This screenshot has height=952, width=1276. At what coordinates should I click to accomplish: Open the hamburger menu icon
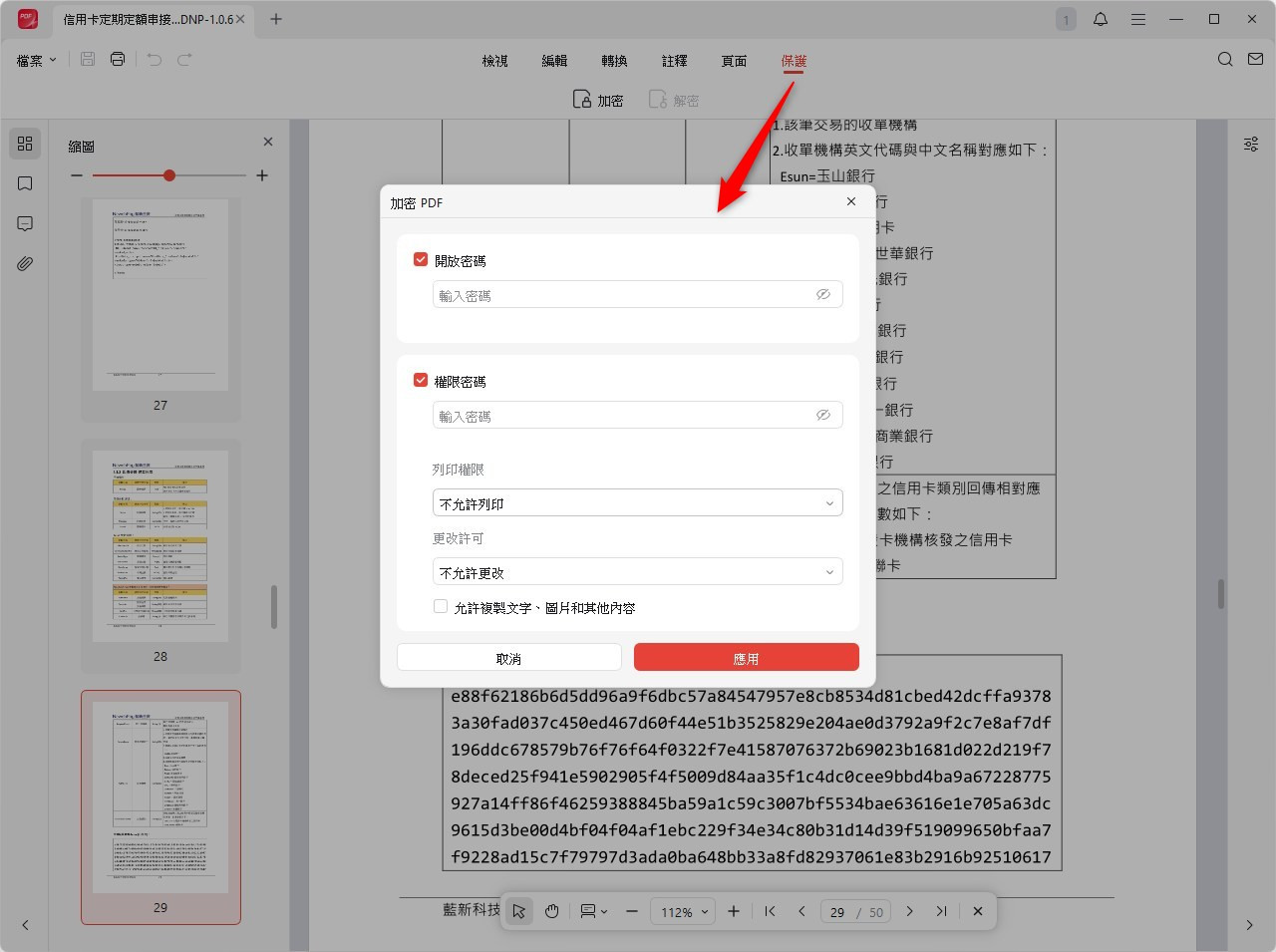click(x=1138, y=19)
